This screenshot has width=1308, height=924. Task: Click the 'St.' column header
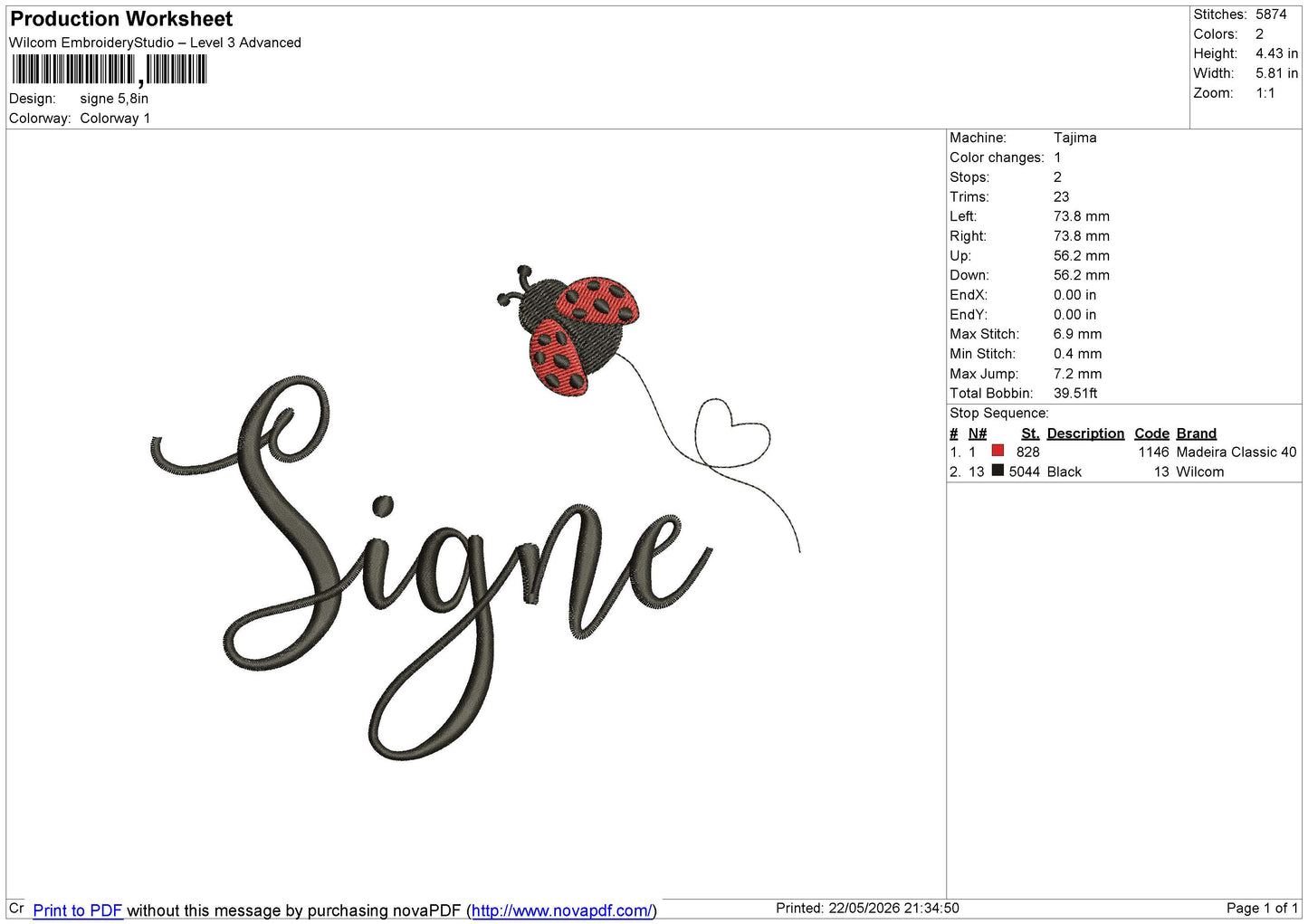coord(1030,433)
